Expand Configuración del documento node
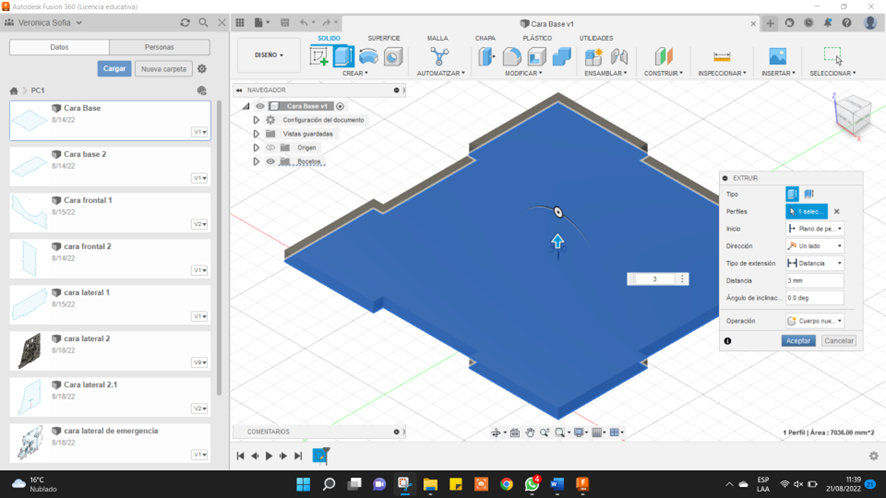This screenshot has height=498, width=886. (x=256, y=120)
